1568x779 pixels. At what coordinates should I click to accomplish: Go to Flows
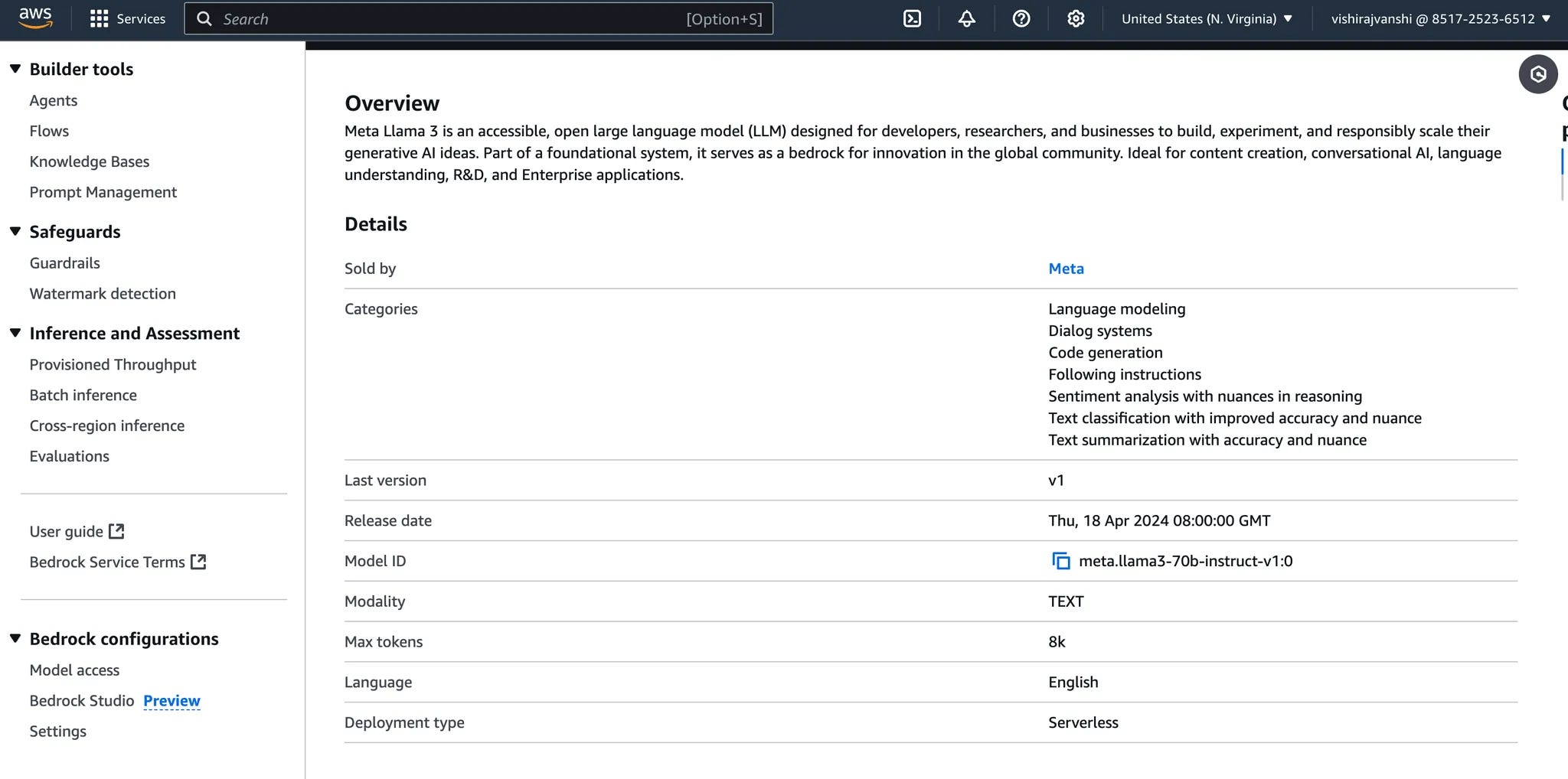tap(49, 131)
